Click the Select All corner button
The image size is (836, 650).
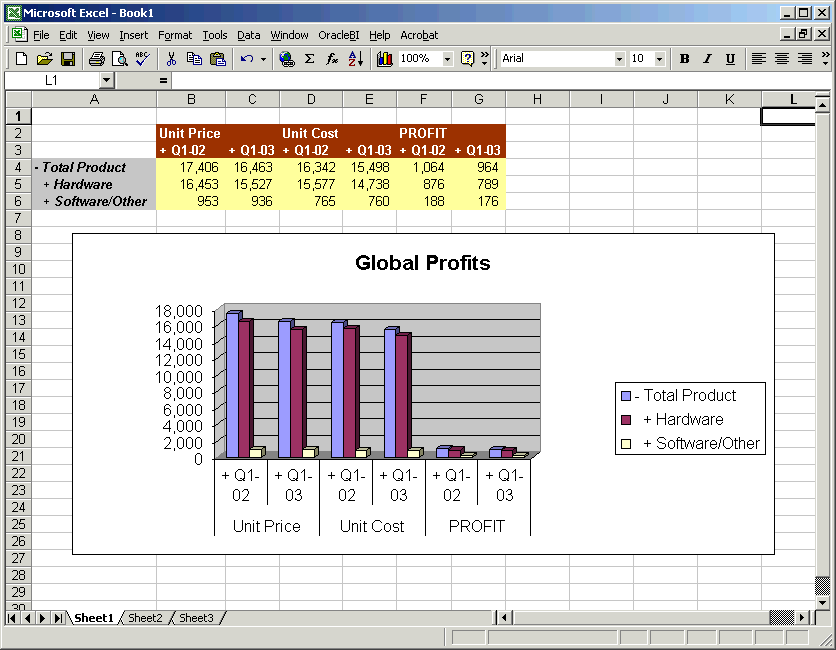pyautogui.click(x=18, y=99)
